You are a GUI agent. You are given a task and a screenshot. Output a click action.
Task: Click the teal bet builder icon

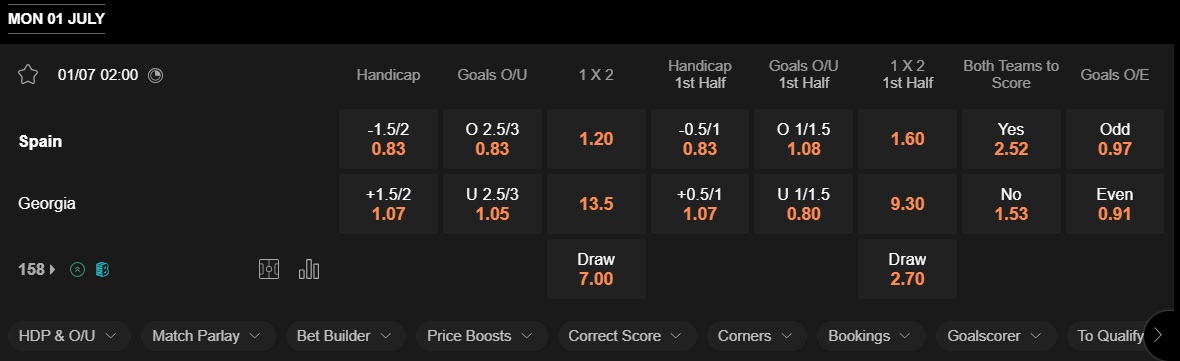(102, 269)
